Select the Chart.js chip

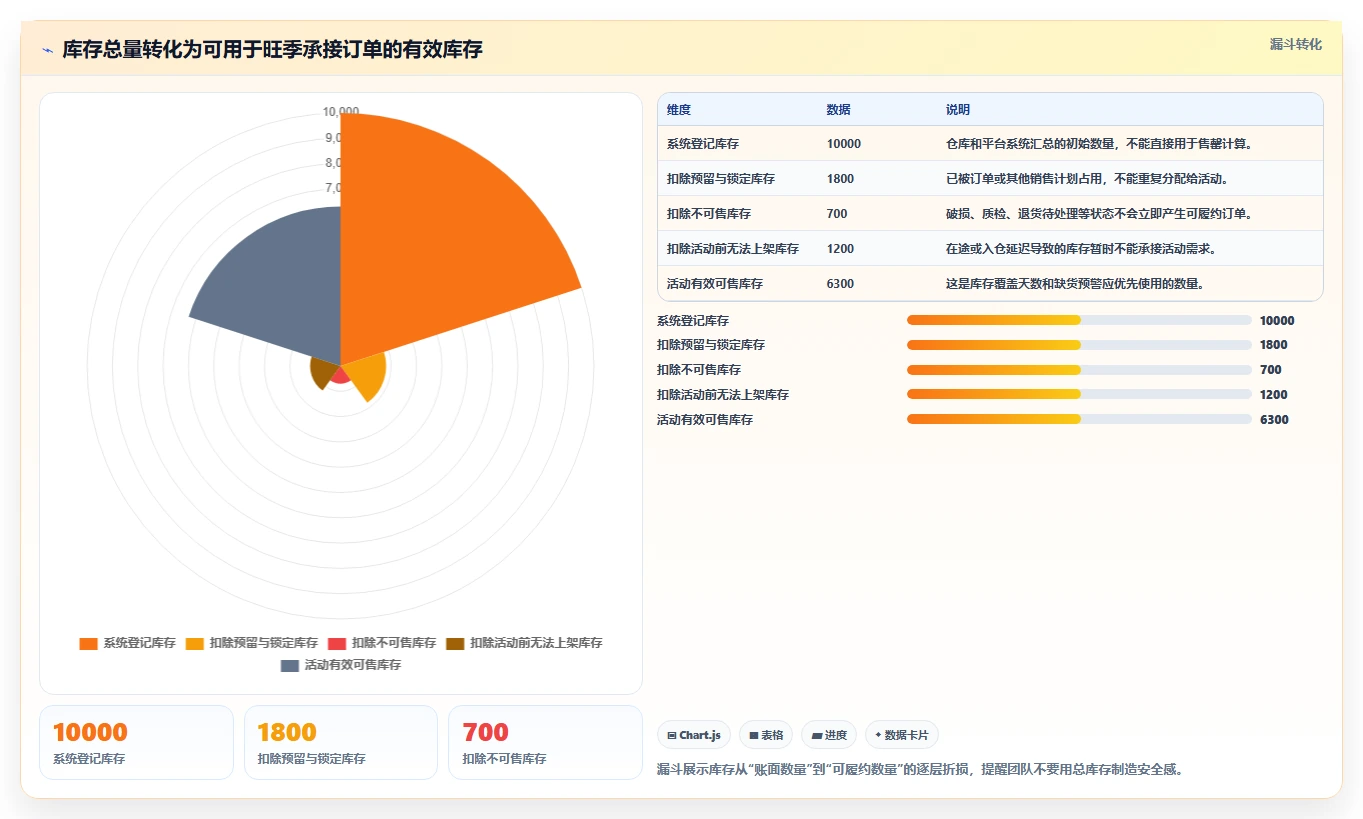click(694, 735)
